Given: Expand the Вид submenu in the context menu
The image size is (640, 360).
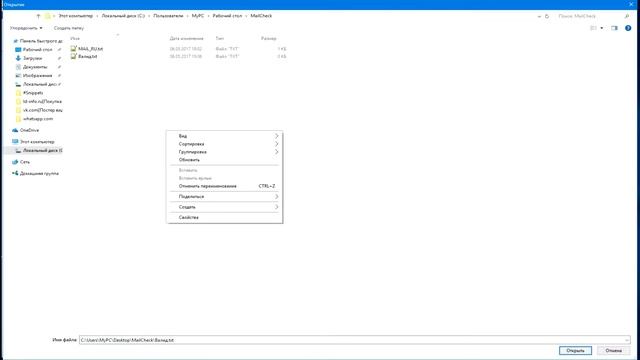Looking at the screenshot, I should tap(224, 136).
